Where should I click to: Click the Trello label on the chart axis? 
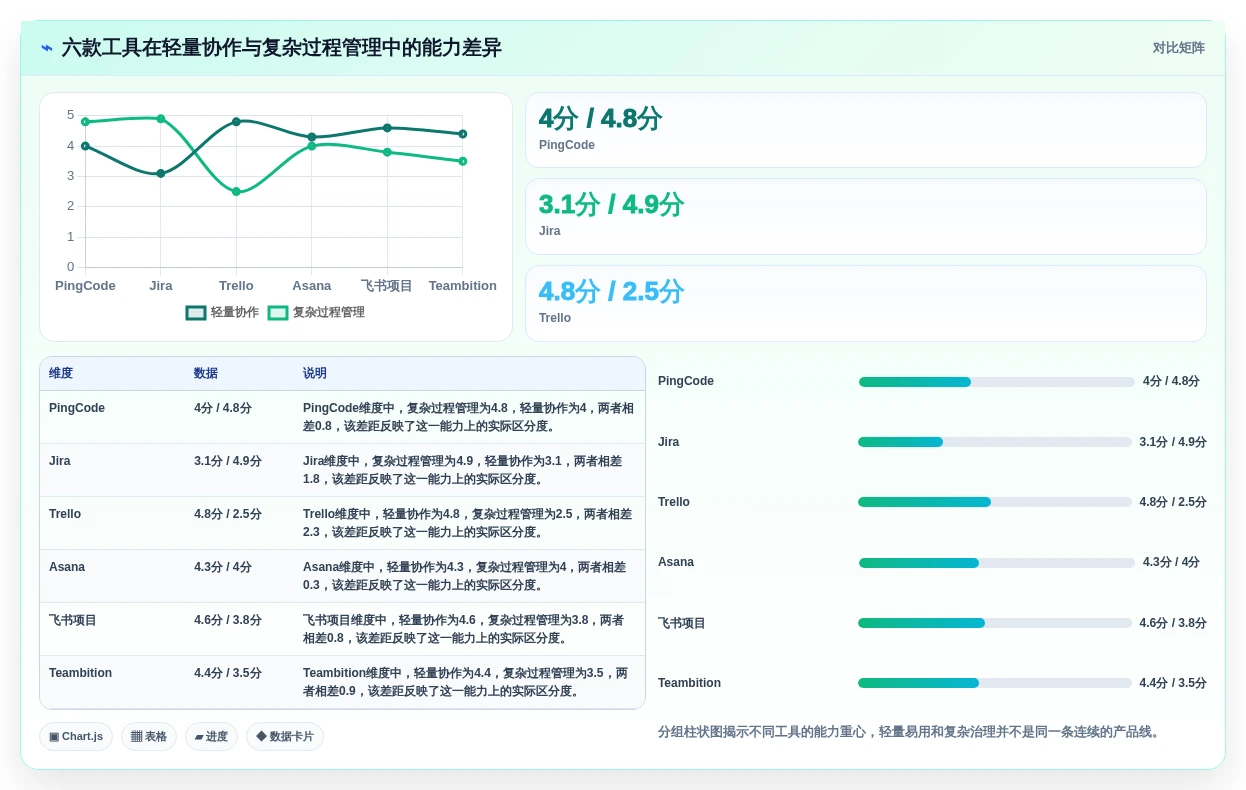point(236,286)
